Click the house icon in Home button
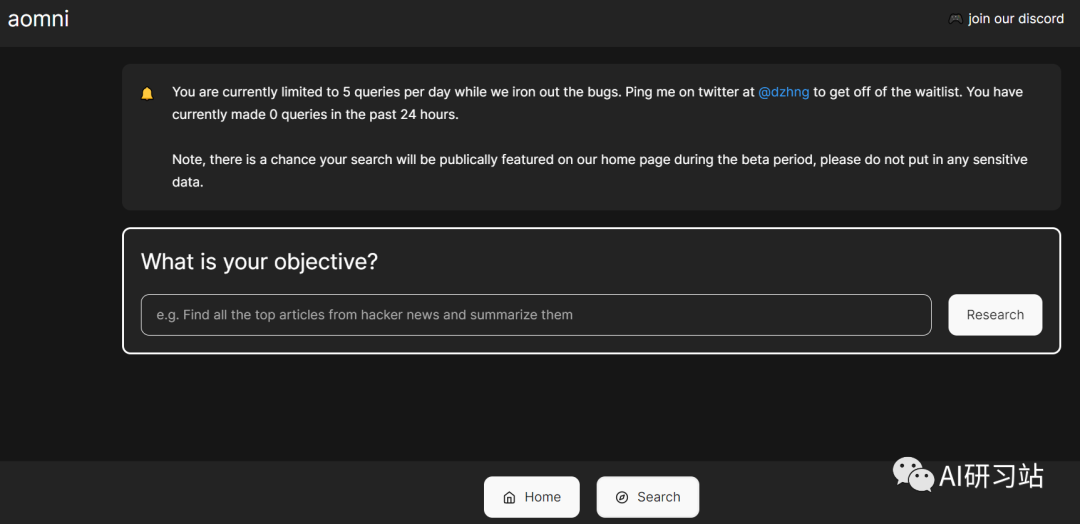The height and width of the screenshot is (524, 1080). [x=510, y=497]
